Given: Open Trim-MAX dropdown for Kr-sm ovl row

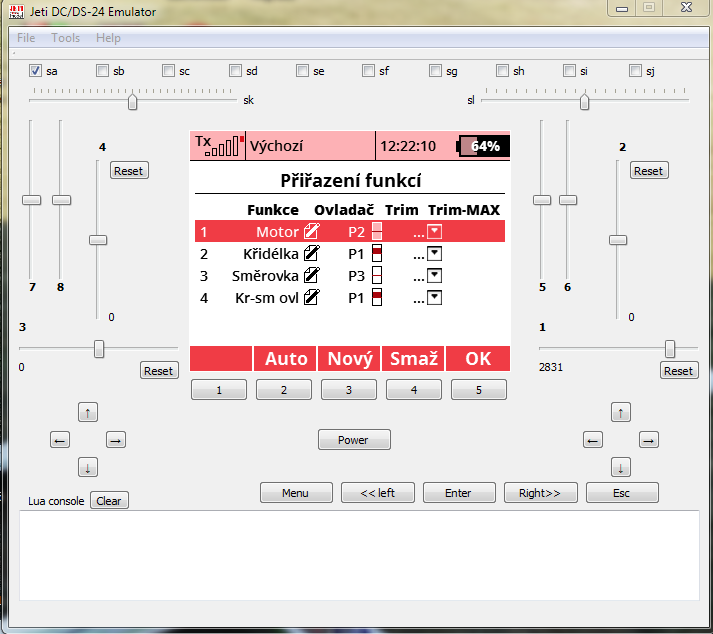Looking at the screenshot, I should [x=435, y=297].
